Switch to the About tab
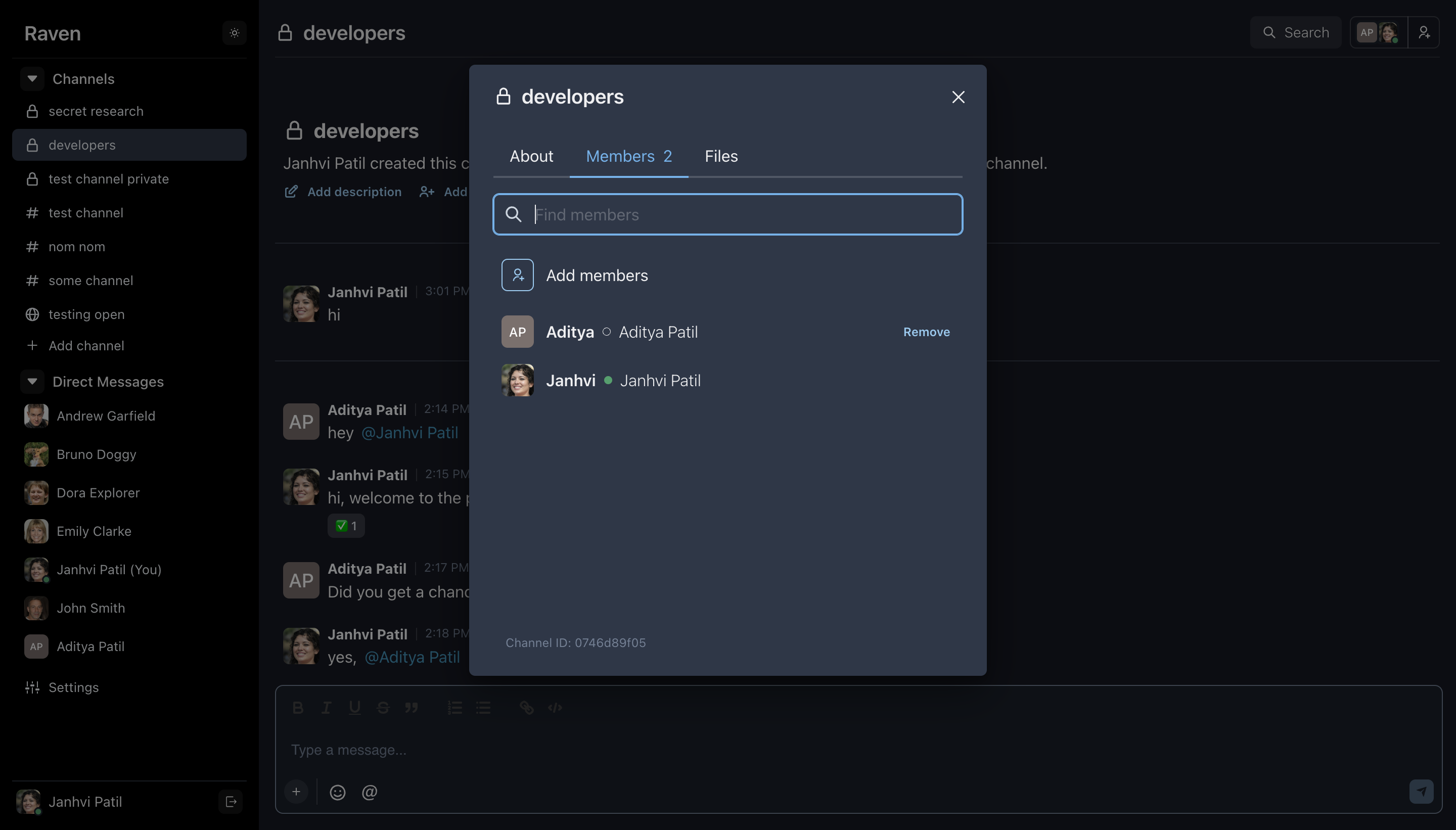The width and height of the screenshot is (1456, 830). click(531, 156)
